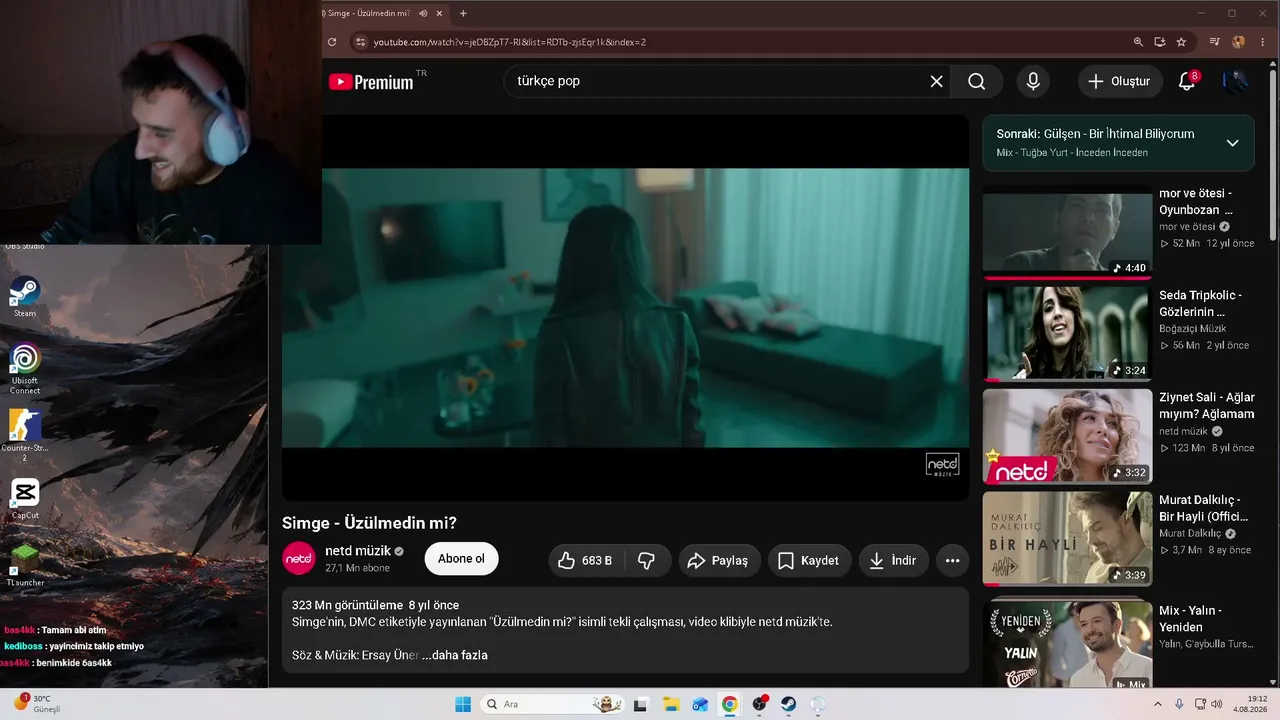Dislike the Simge video
The image size is (1280, 720).
[646, 560]
